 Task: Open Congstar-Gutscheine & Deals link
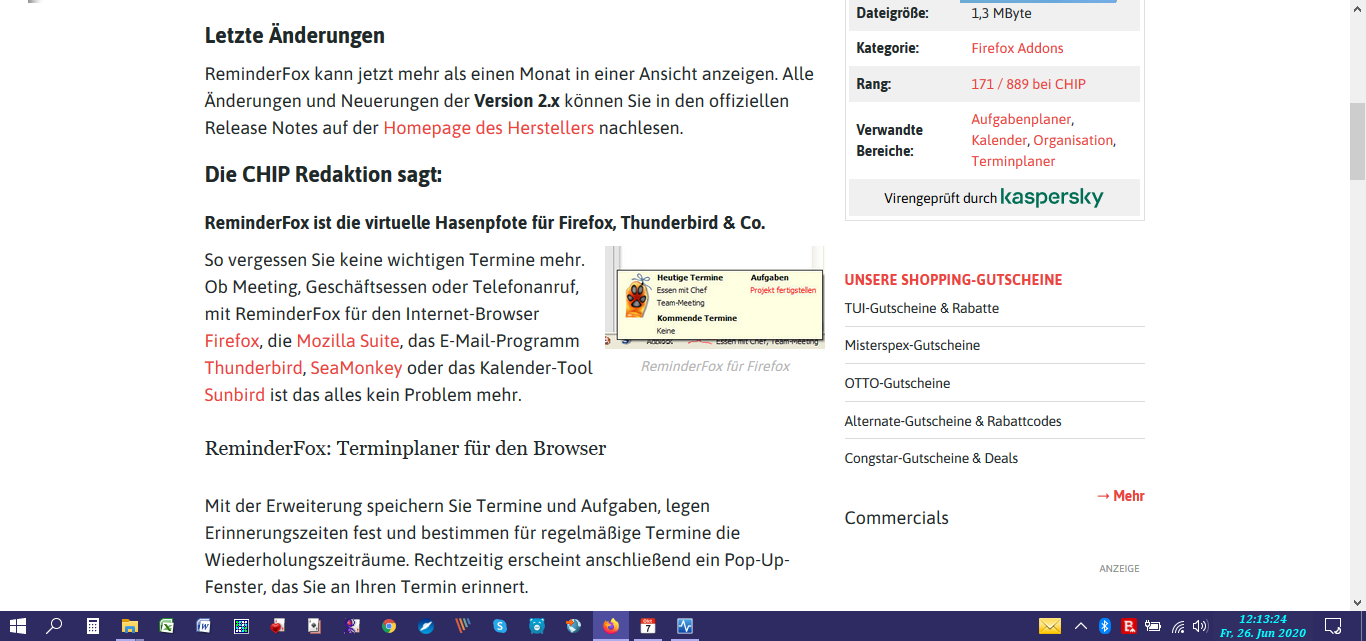point(931,458)
